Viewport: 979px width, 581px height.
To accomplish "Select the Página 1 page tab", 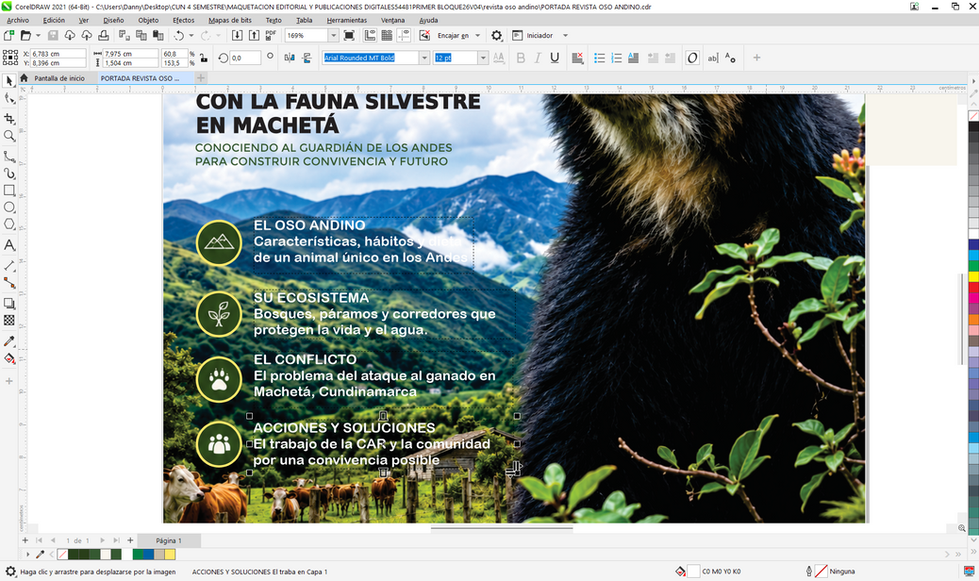I will click(x=169, y=540).
